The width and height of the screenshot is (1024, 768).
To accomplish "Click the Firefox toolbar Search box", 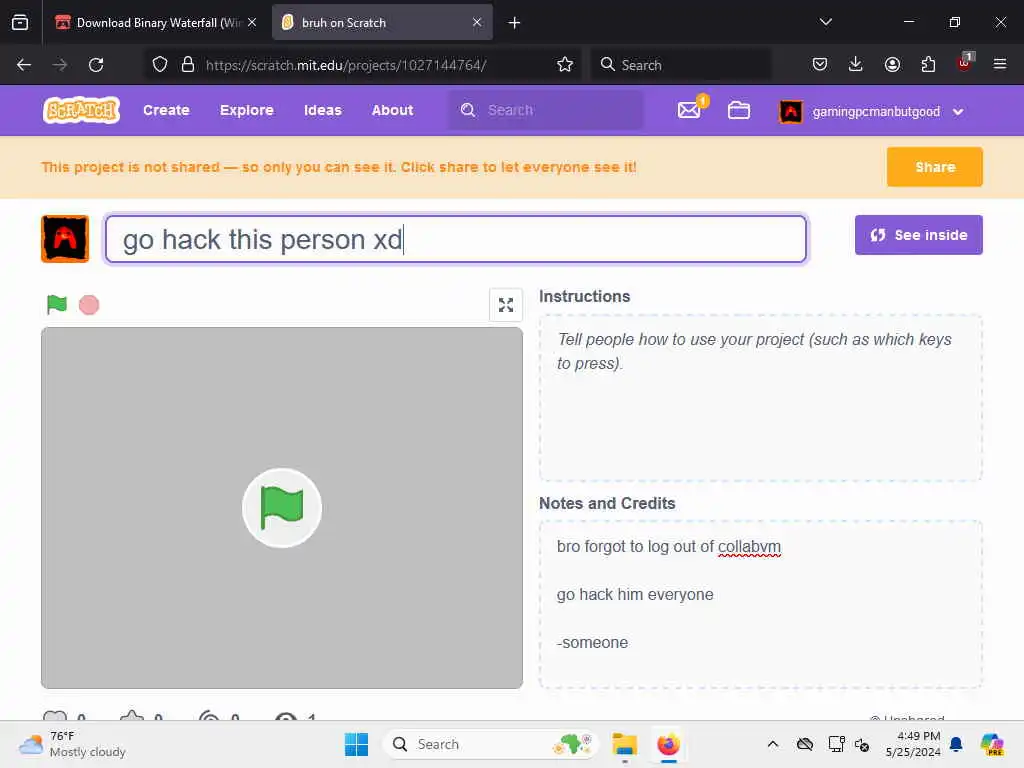I will pos(680,65).
